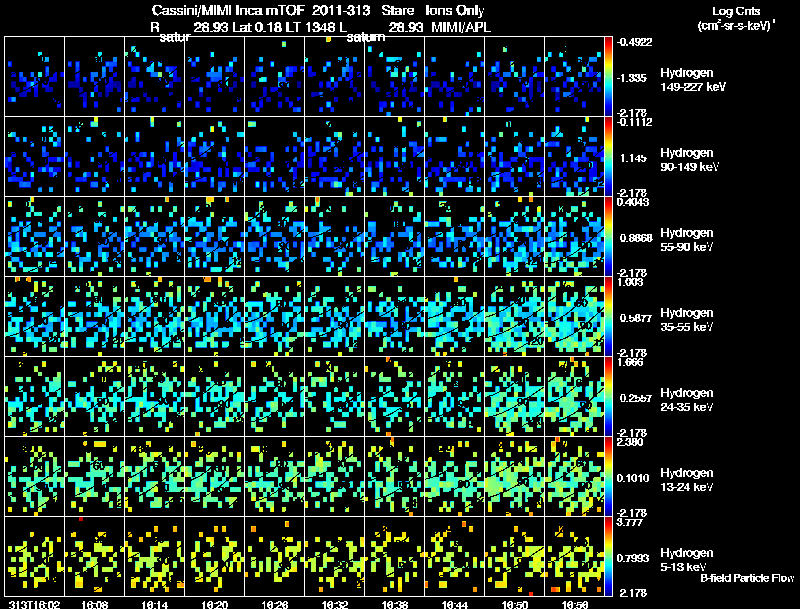Open the 55-90 keV panel above 16:44
Screen dimensions: 800x609
[x=455, y=237]
